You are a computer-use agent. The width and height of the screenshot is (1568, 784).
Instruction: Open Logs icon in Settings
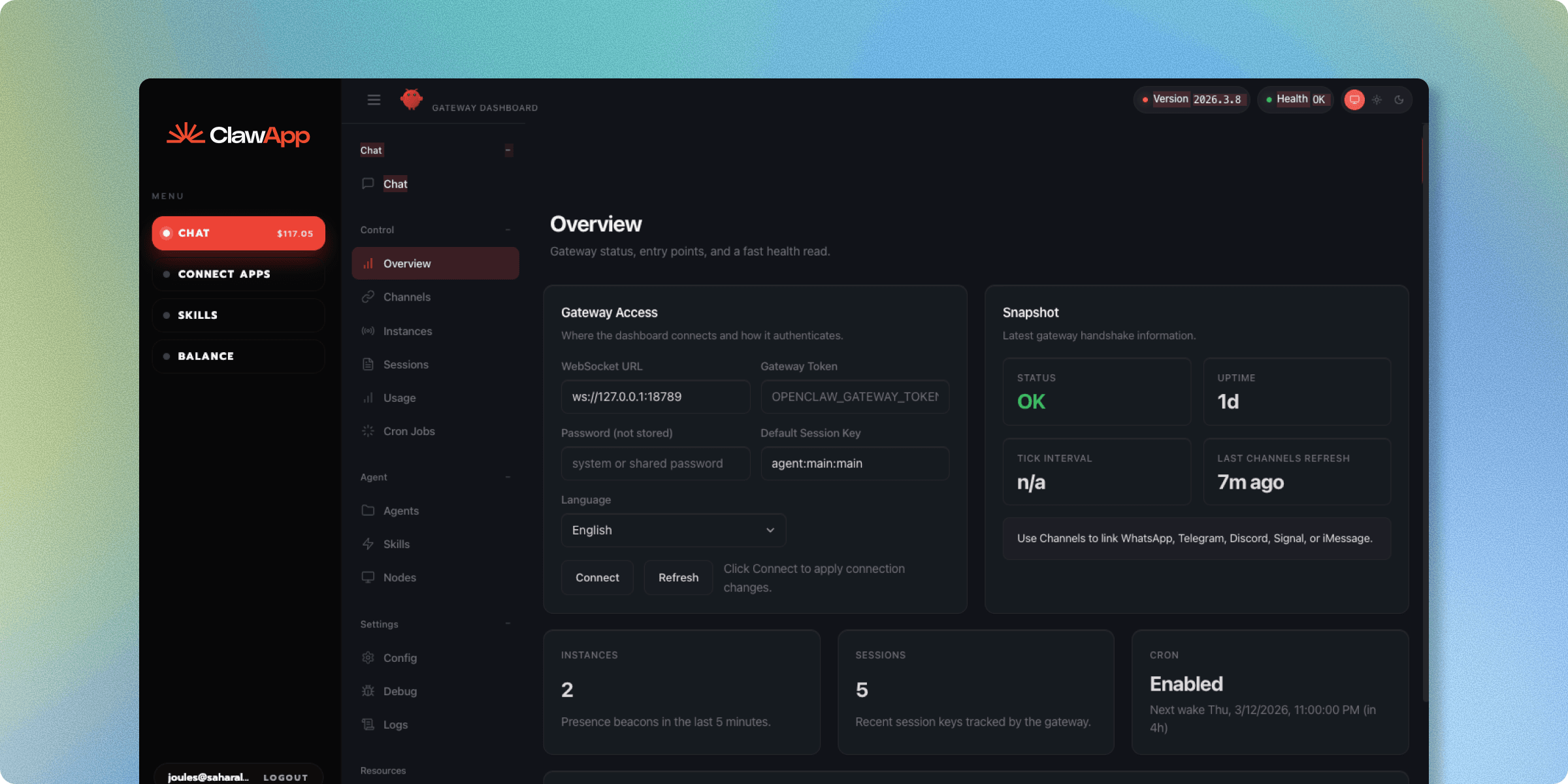pos(368,725)
